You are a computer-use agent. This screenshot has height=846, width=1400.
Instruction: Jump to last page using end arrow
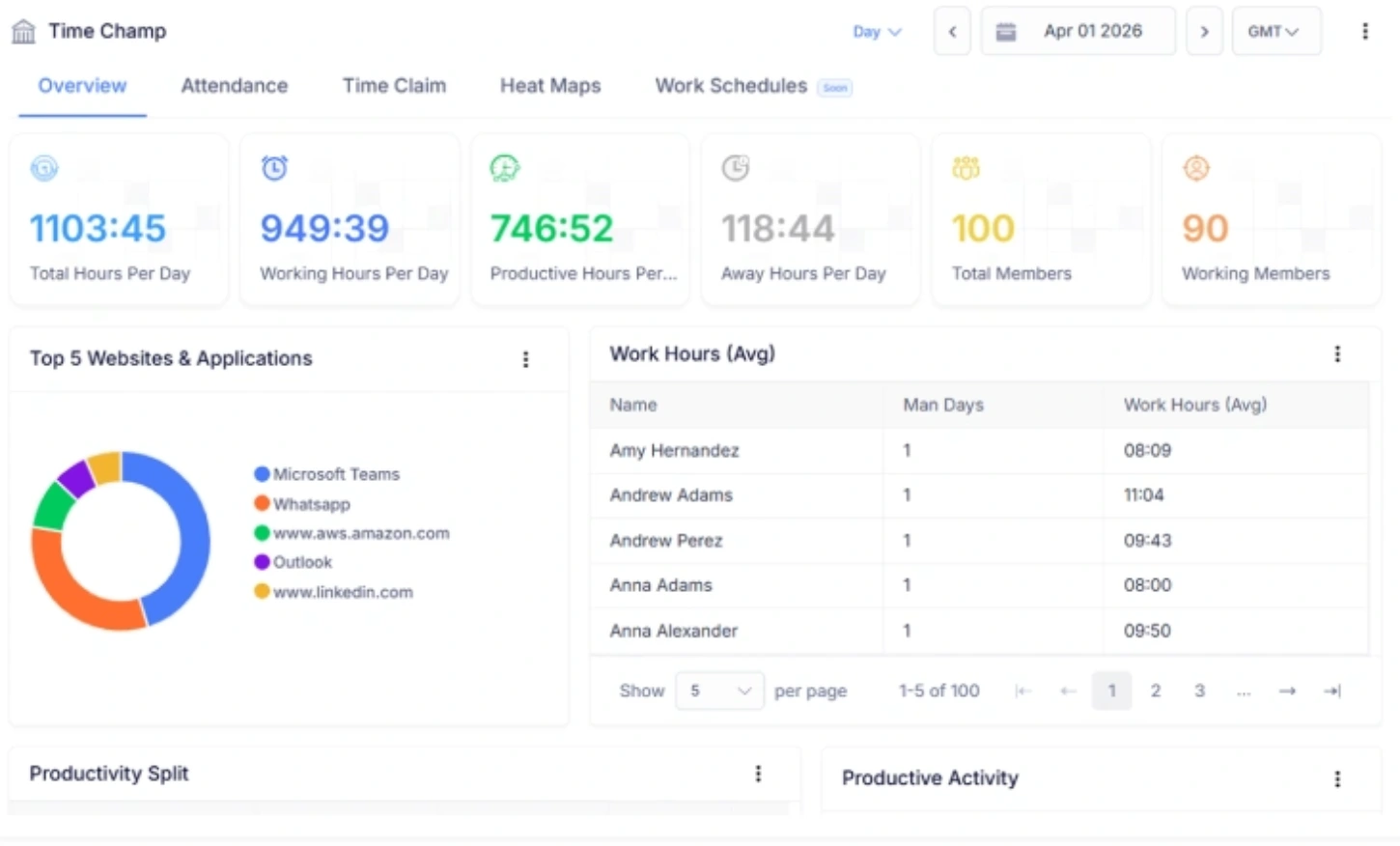1331,691
